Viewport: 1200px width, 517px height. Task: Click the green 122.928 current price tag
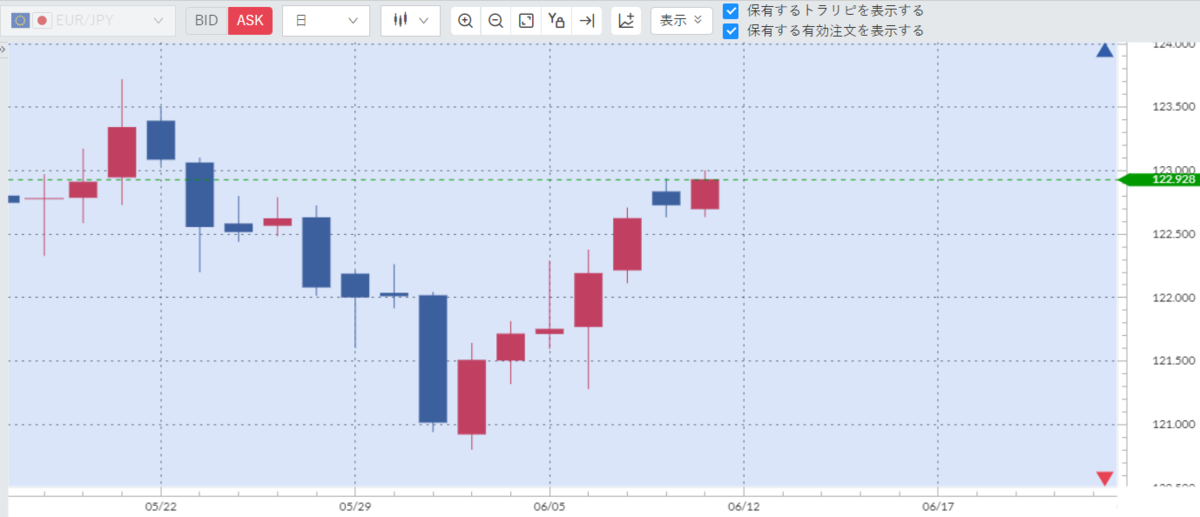pyautogui.click(x=1160, y=180)
